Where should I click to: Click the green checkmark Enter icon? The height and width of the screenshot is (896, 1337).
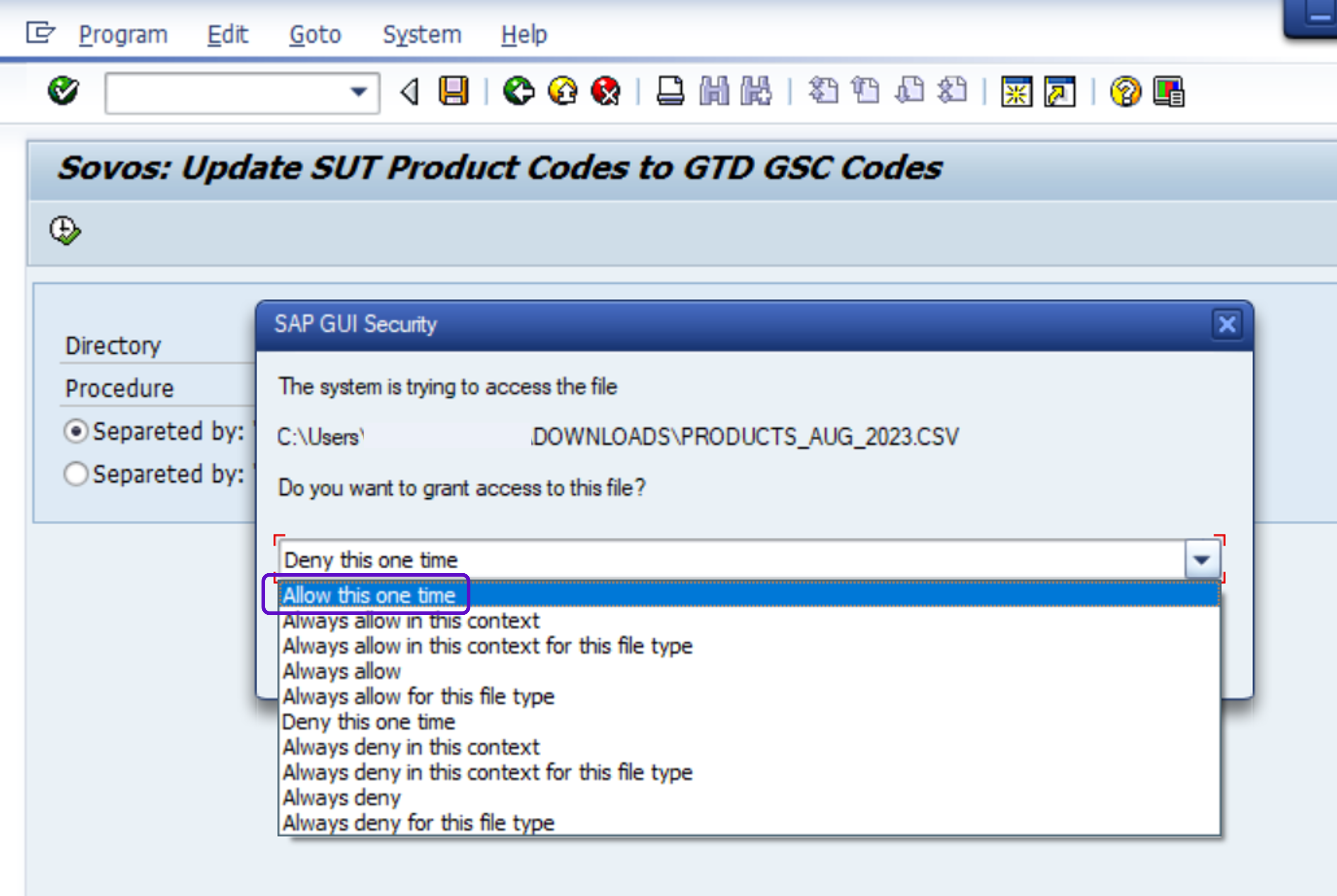(63, 91)
